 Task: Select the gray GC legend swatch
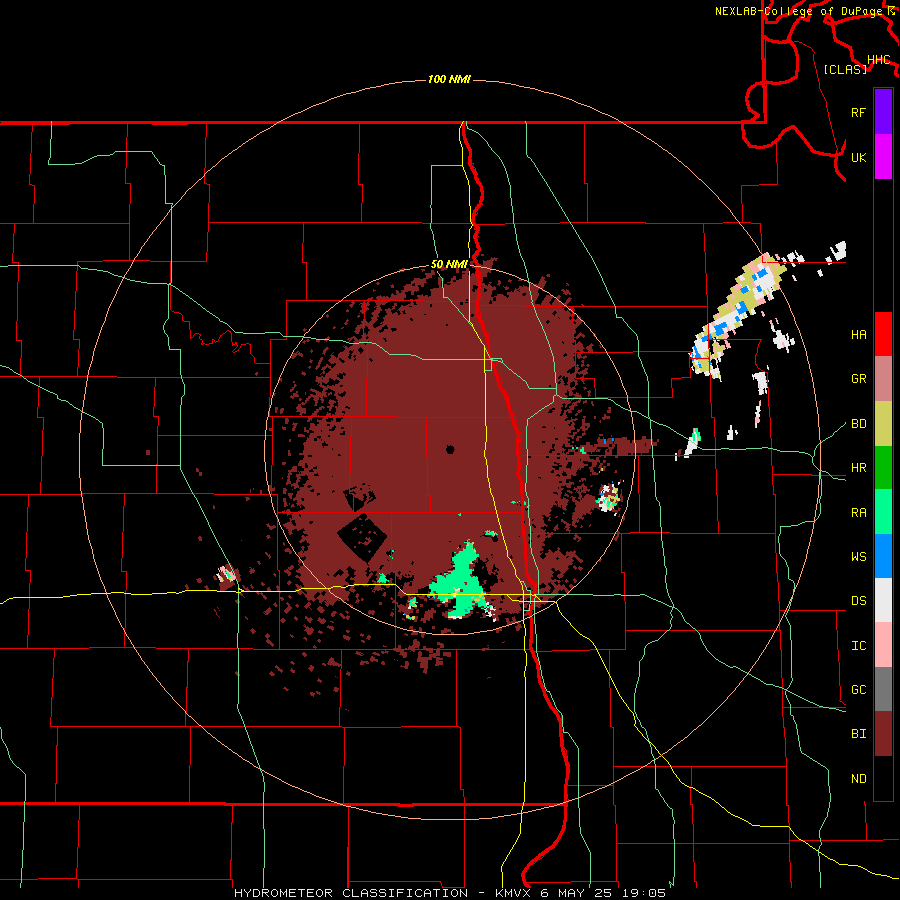883,689
